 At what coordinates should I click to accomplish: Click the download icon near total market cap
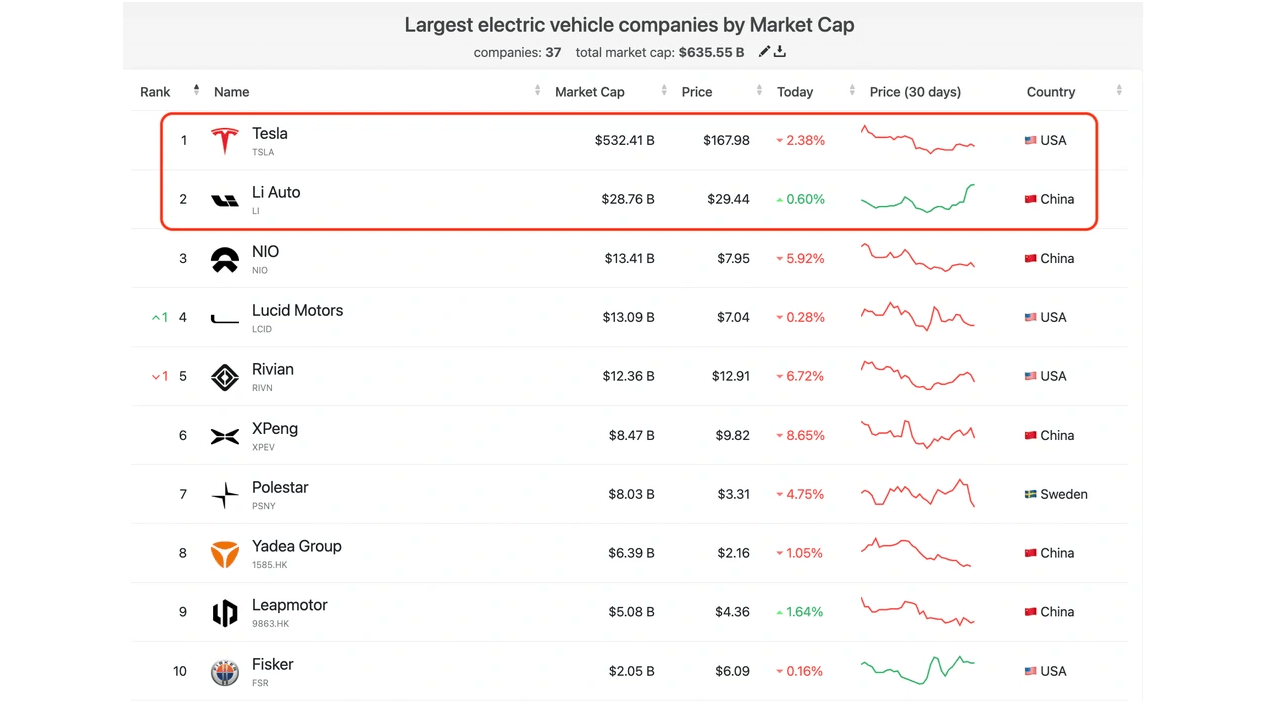coord(780,52)
